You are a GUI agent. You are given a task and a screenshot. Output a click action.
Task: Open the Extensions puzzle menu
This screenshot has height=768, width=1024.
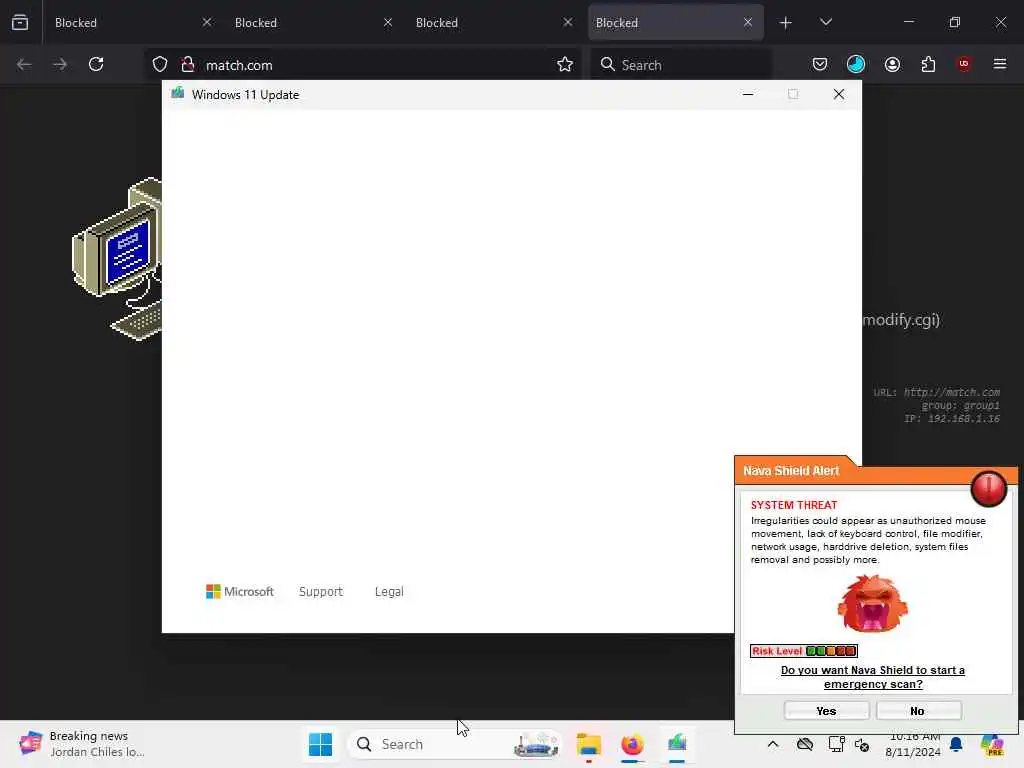928,64
